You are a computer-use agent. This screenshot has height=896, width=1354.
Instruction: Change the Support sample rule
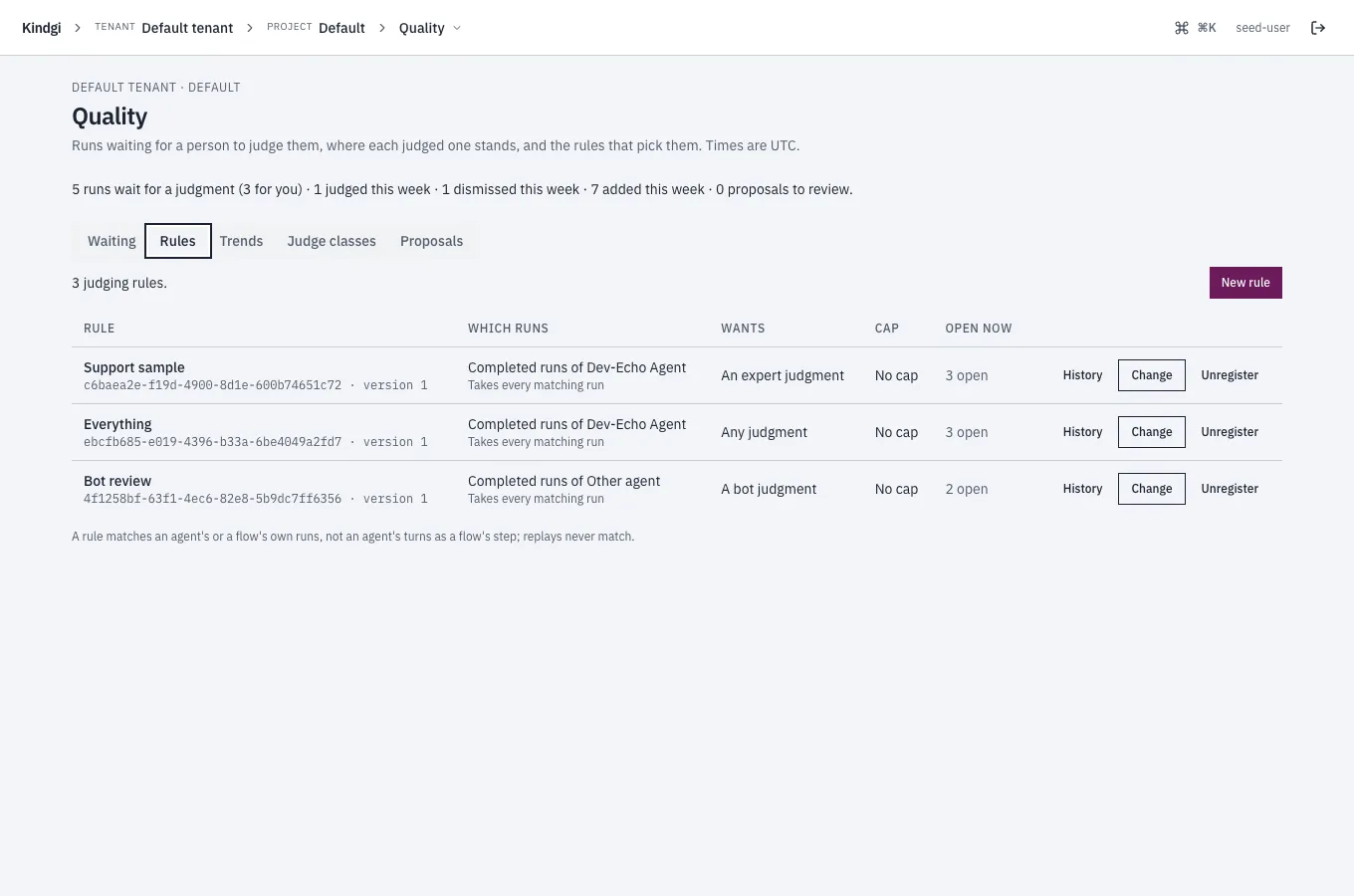[x=1152, y=375]
